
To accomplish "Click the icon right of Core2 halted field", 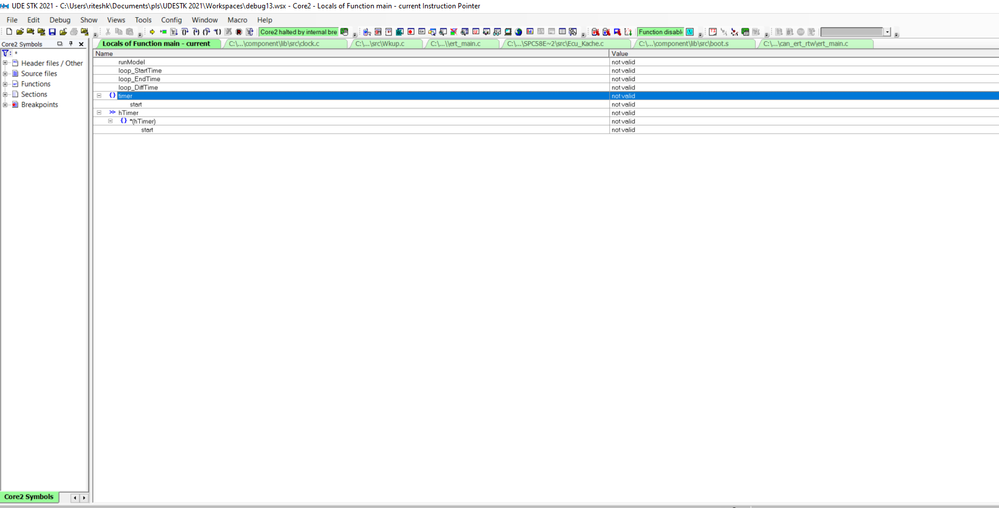I will pyautogui.click(x=344, y=32).
